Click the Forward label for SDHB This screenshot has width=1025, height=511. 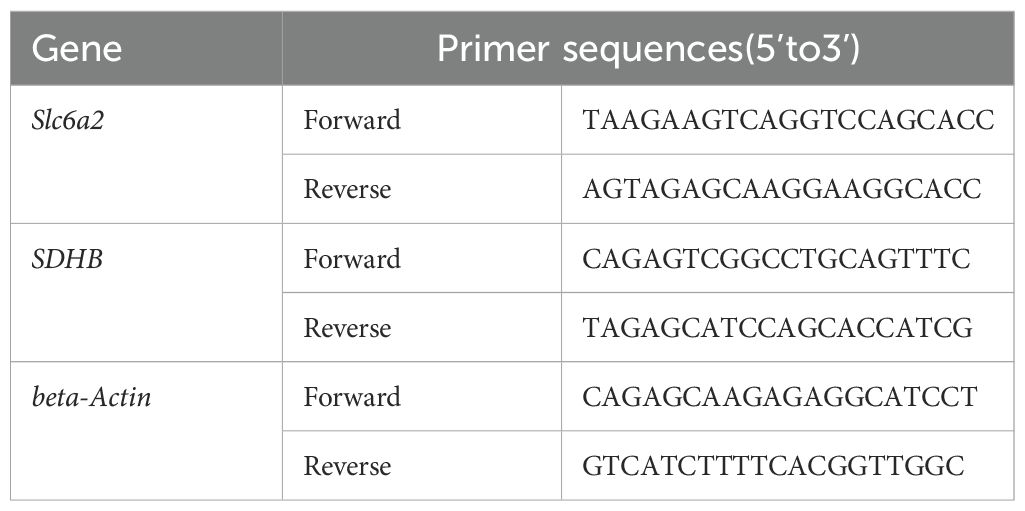(x=351, y=259)
